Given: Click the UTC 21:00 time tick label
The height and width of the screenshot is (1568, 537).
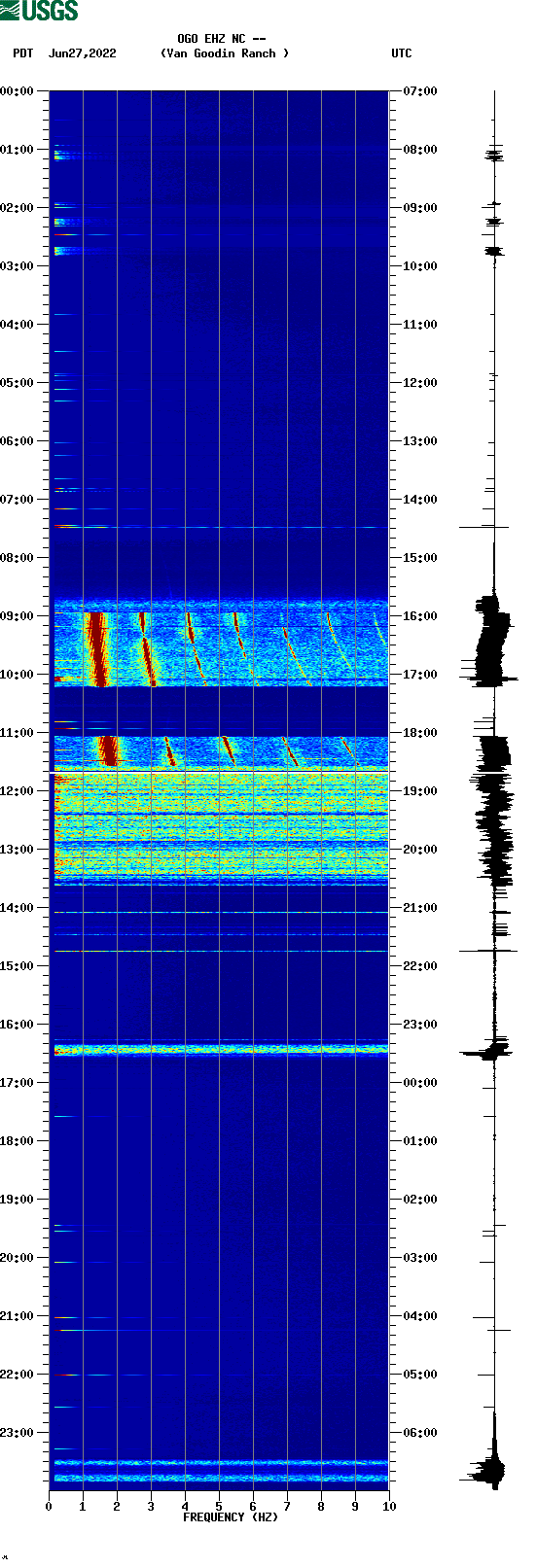Looking at the screenshot, I should pyautogui.click(x=420, y=908).
